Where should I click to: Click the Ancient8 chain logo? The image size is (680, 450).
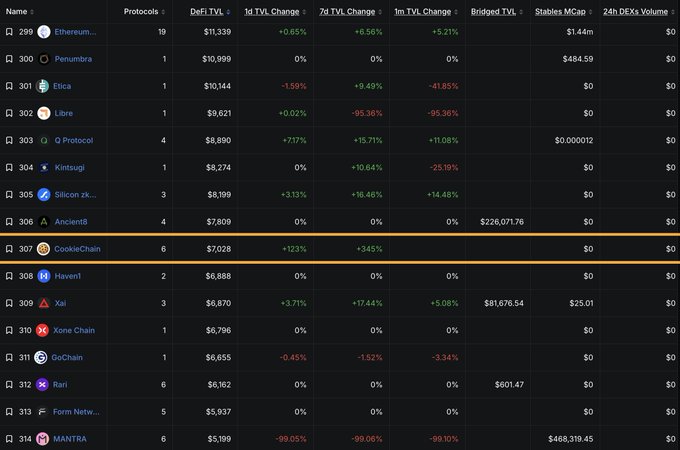[44, 222]
